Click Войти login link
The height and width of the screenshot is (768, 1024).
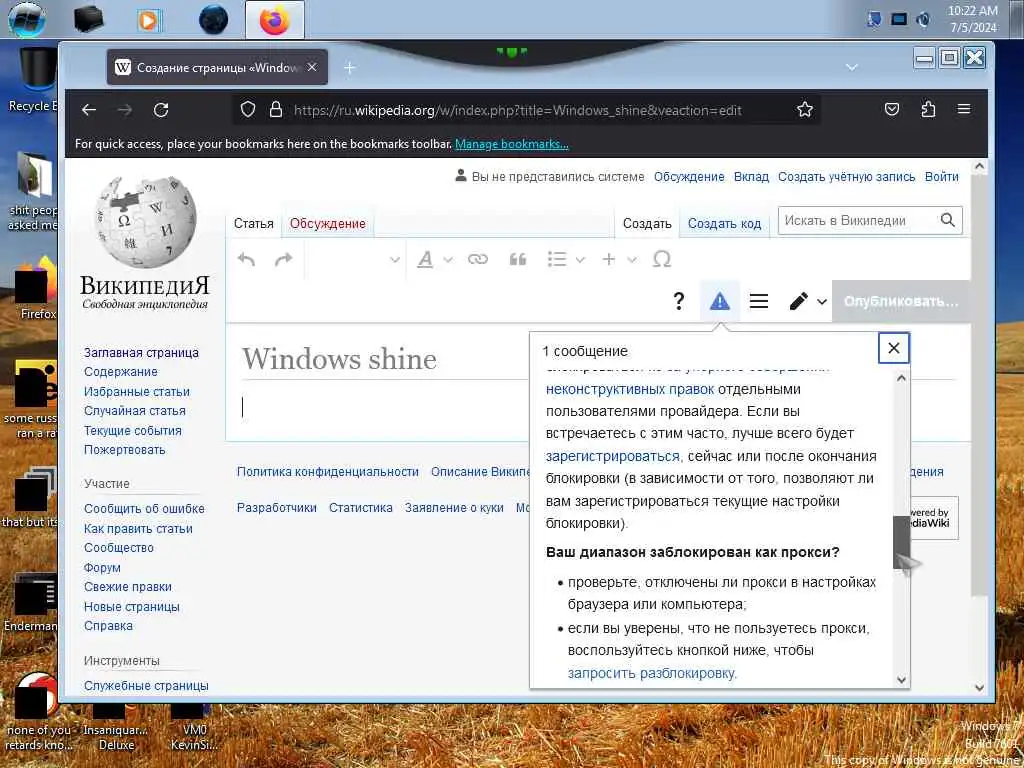[941, 176]
